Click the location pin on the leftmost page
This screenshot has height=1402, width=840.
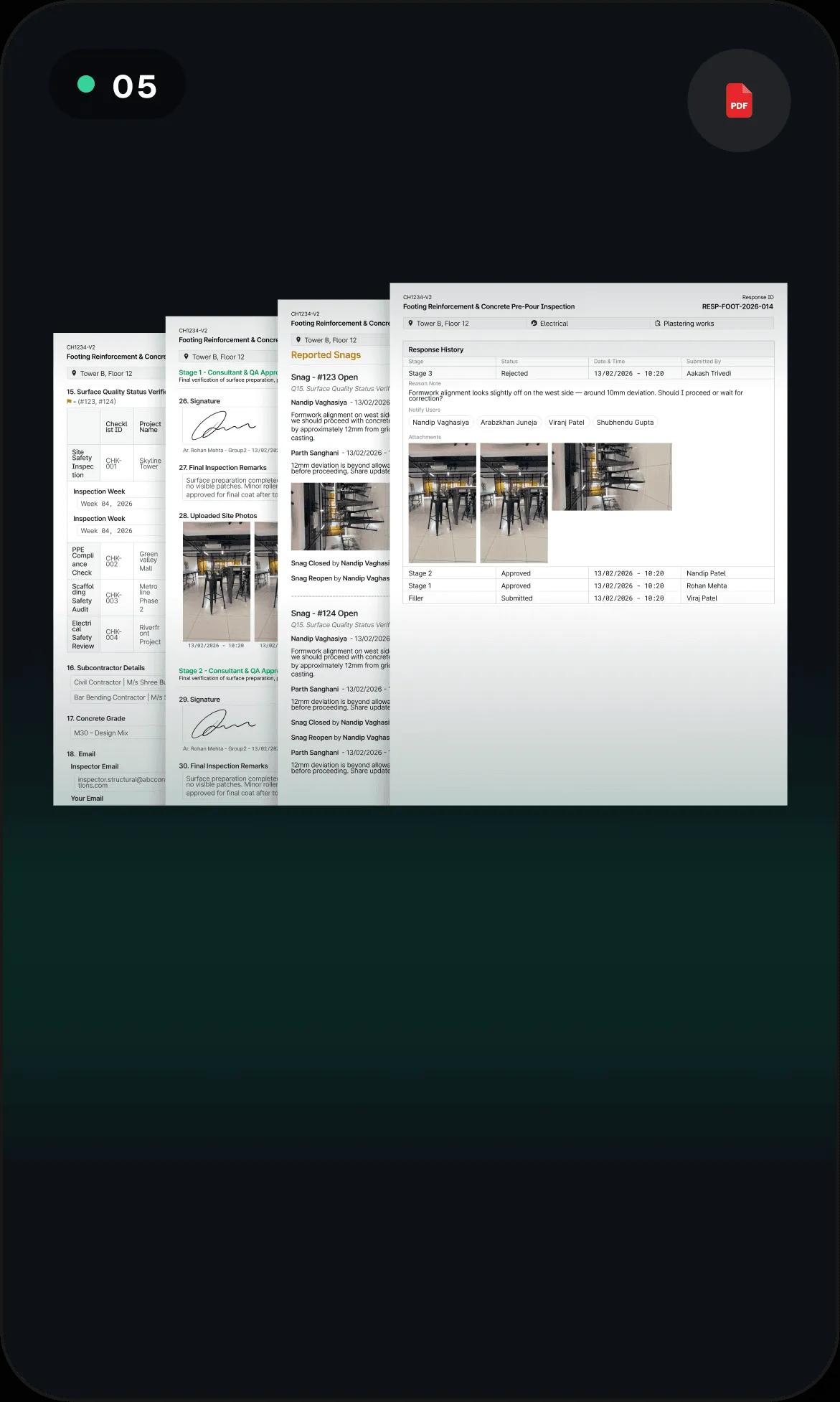[x=74, y=373]
